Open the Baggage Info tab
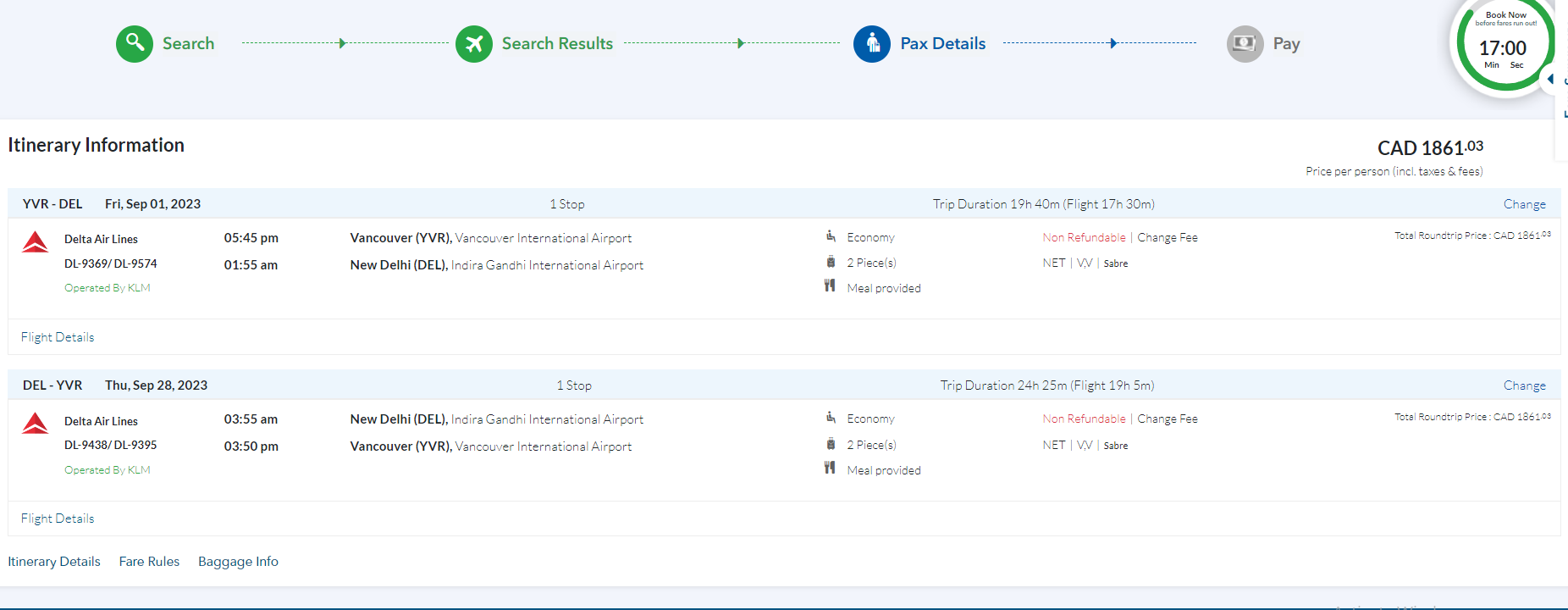The width and height of the screenshot is (1568, 610). click(x=238, y=562)
